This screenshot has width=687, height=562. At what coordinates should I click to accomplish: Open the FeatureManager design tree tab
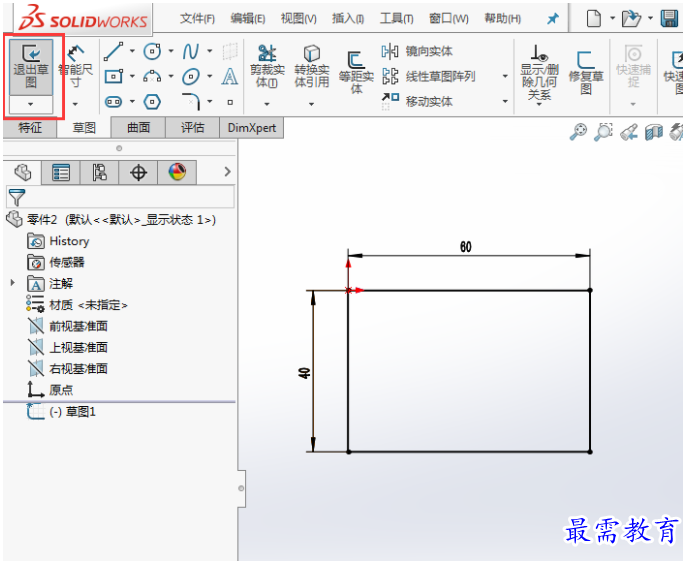[x=22, y=172]
